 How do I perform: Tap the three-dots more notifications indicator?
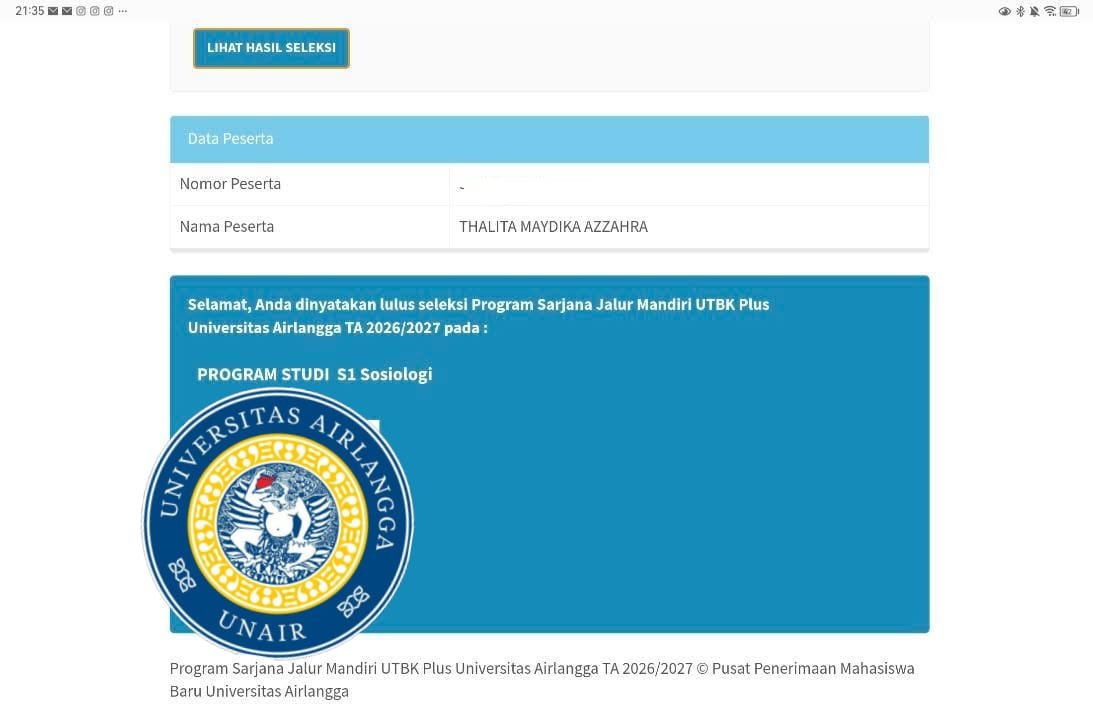123,11
